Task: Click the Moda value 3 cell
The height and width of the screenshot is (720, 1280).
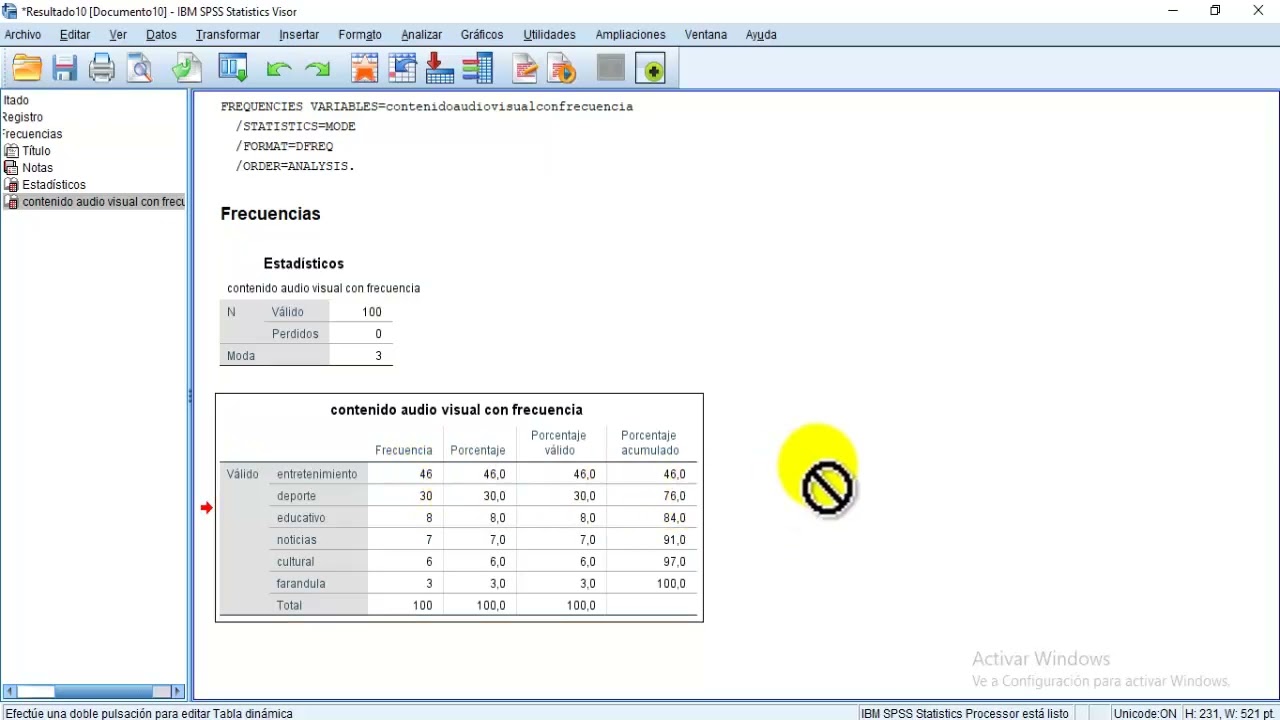Action: pyautogui.click(x=361, y=356)
